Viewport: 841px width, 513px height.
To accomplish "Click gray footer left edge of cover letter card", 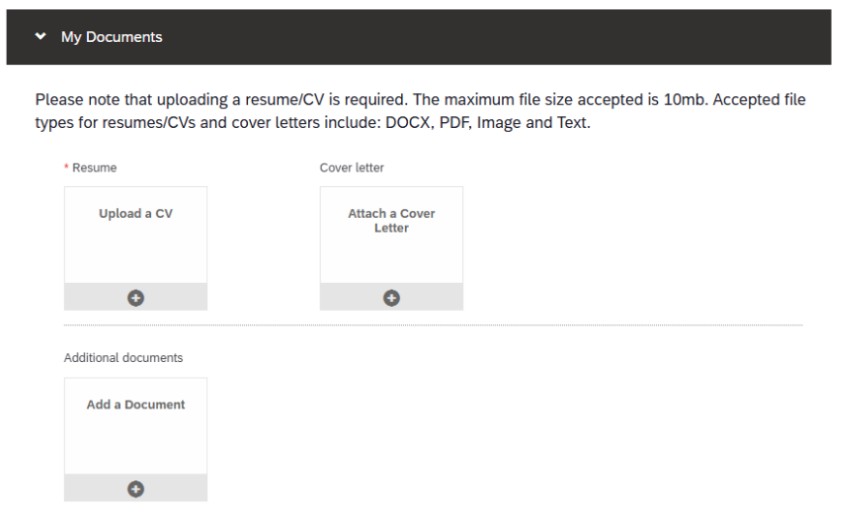I will [330, 297].
